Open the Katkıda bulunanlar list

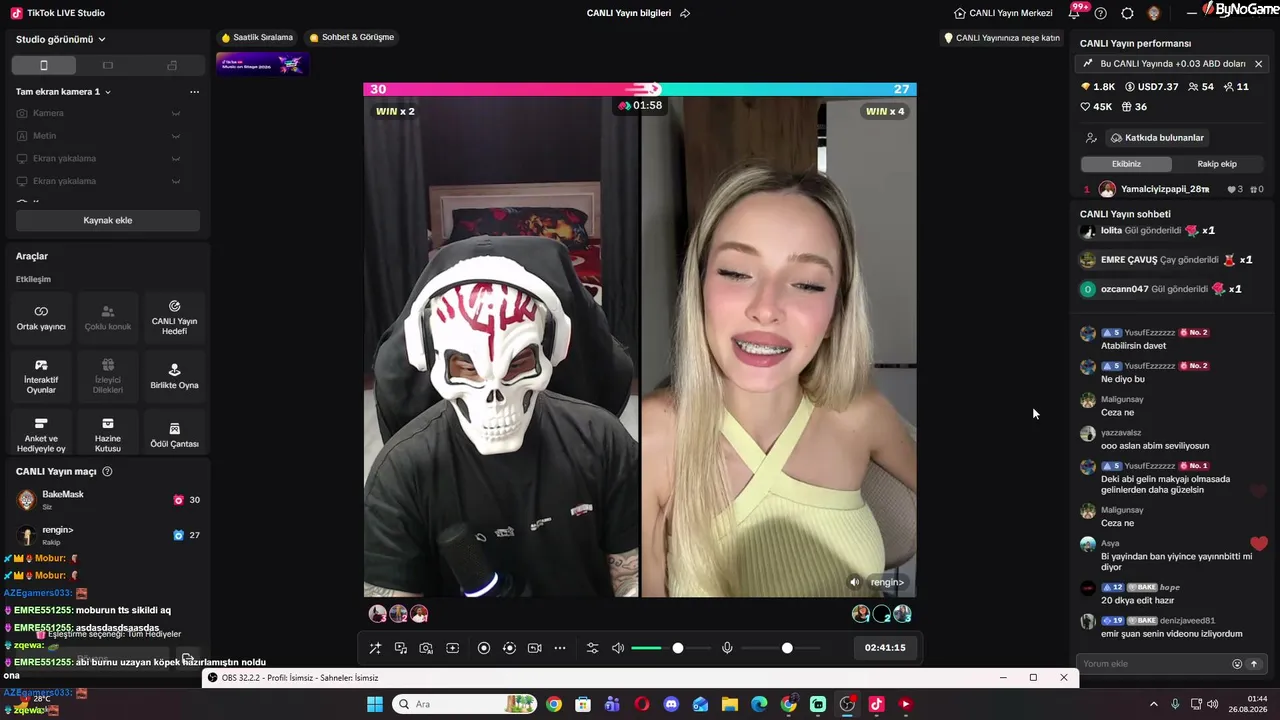tap(1157, 138)
